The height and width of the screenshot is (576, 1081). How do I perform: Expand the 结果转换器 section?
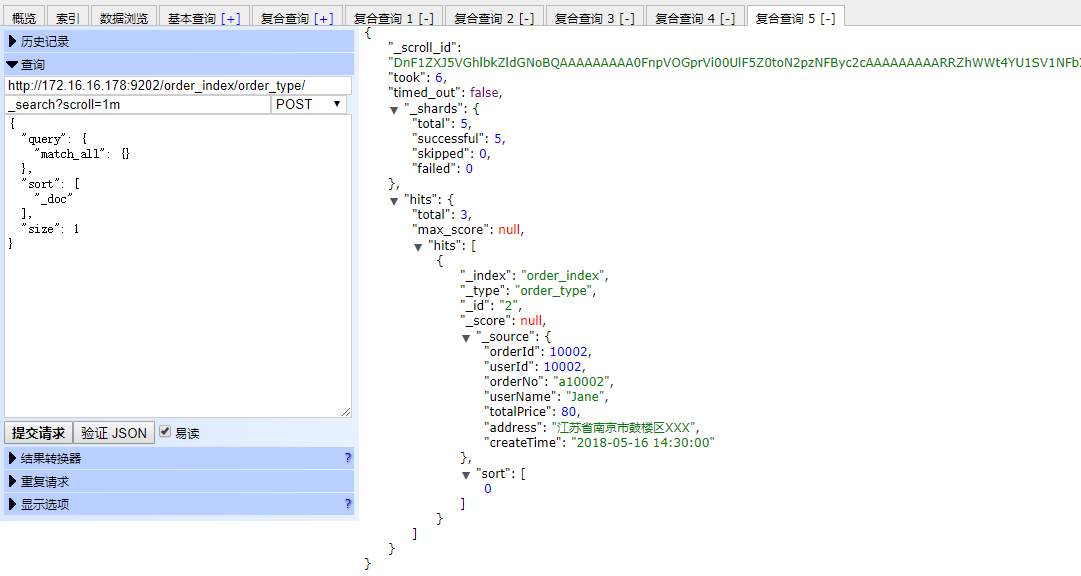pos(179,458)
